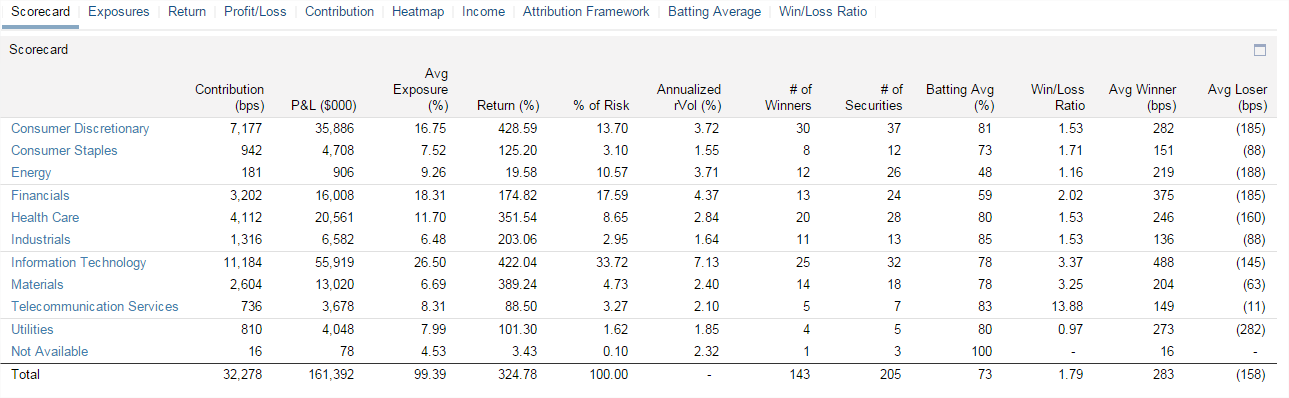Open the Consumer Discretionary sector link
Screen dimensions: 1289x398
[80, 128]
